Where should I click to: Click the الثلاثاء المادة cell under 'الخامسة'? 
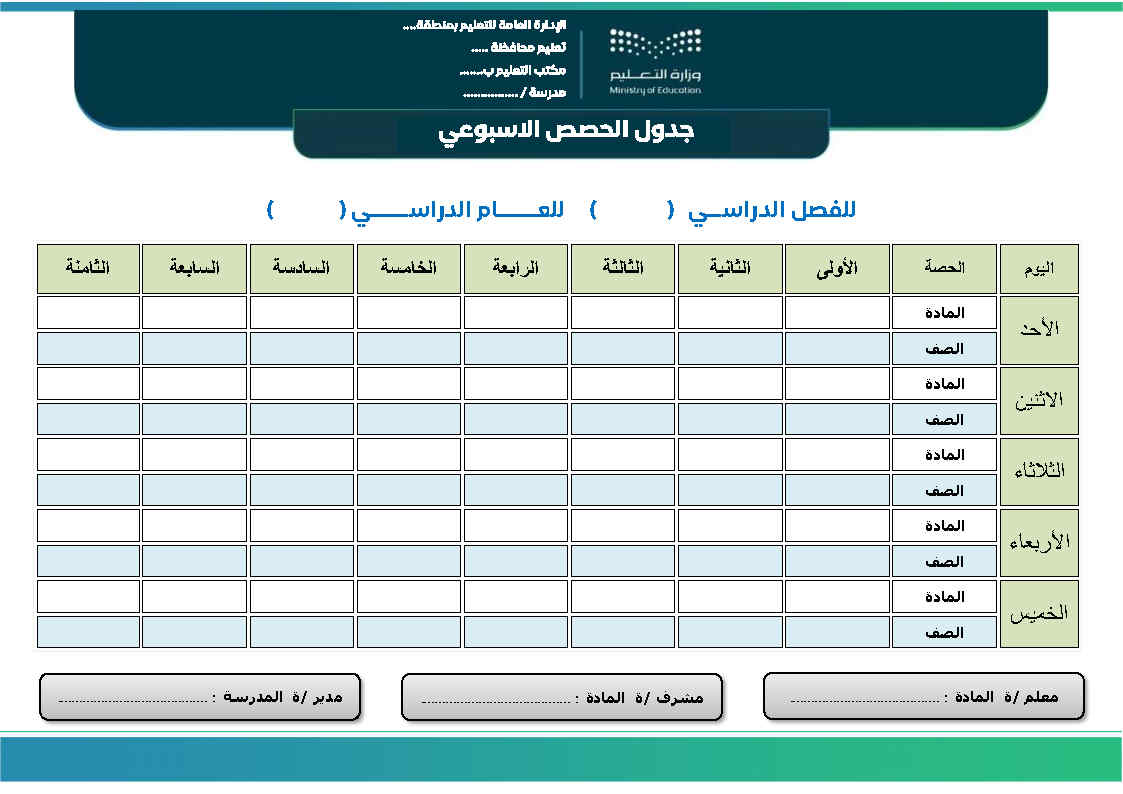click(408, 455)
